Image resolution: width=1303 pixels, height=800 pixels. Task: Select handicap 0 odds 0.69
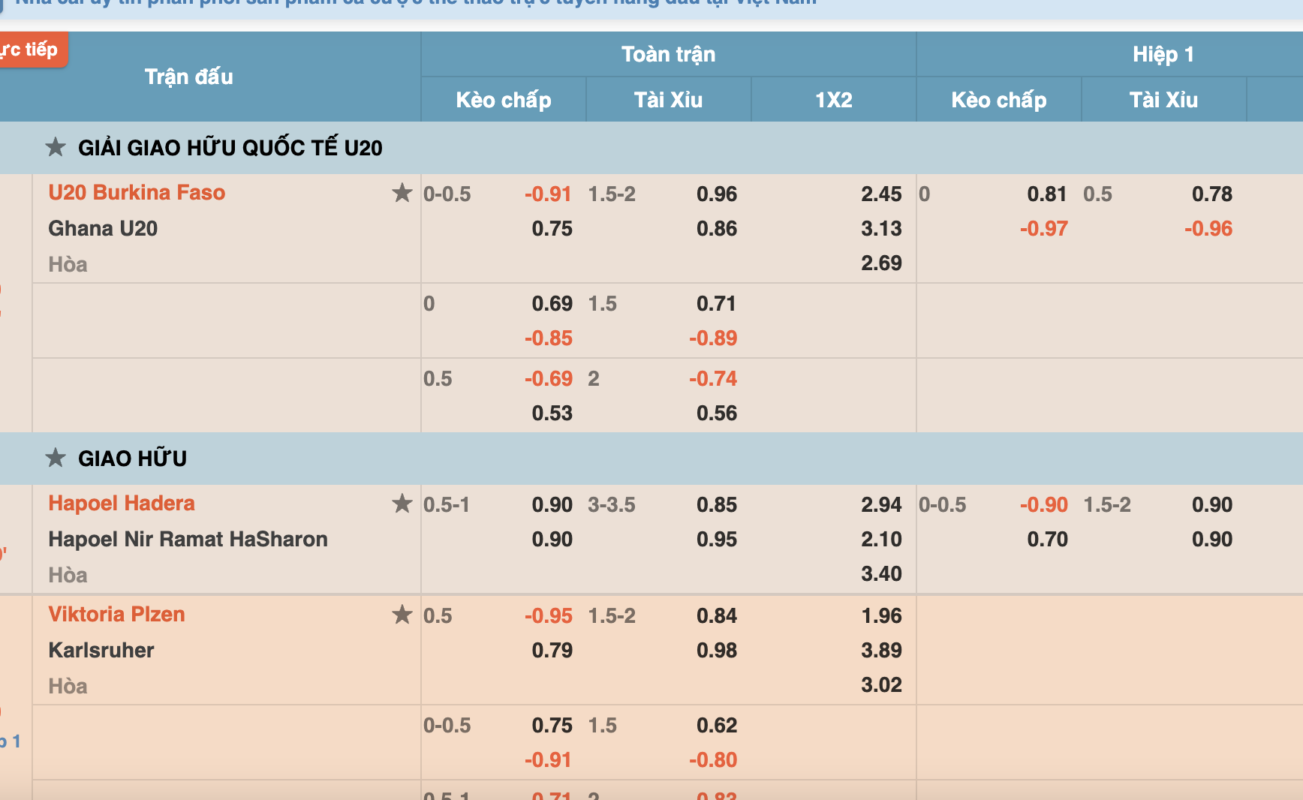pyautogui.click(x=552, y=304)
